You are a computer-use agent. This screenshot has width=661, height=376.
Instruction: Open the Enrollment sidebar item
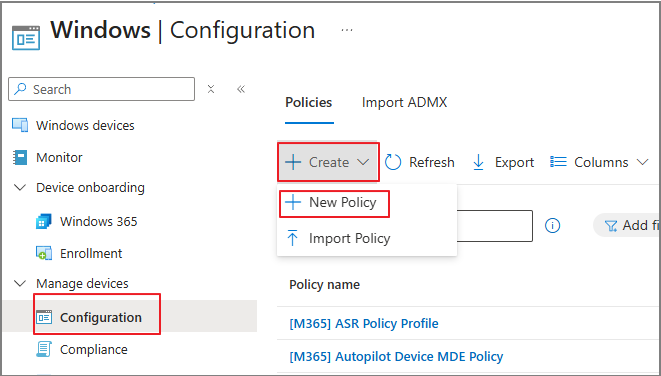pyautogui.click(x=79, y=253)
